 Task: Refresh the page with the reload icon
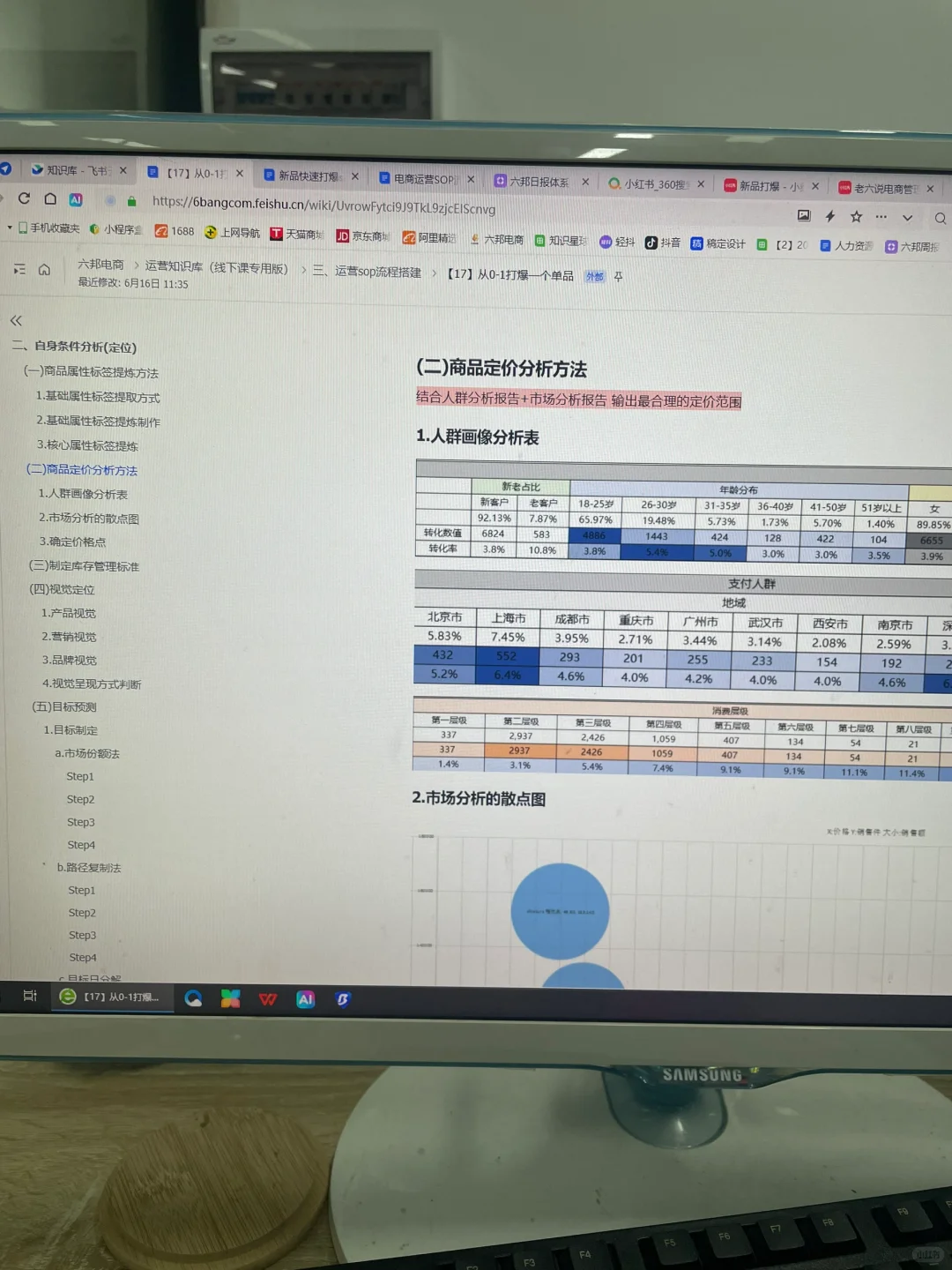point(24,199)
